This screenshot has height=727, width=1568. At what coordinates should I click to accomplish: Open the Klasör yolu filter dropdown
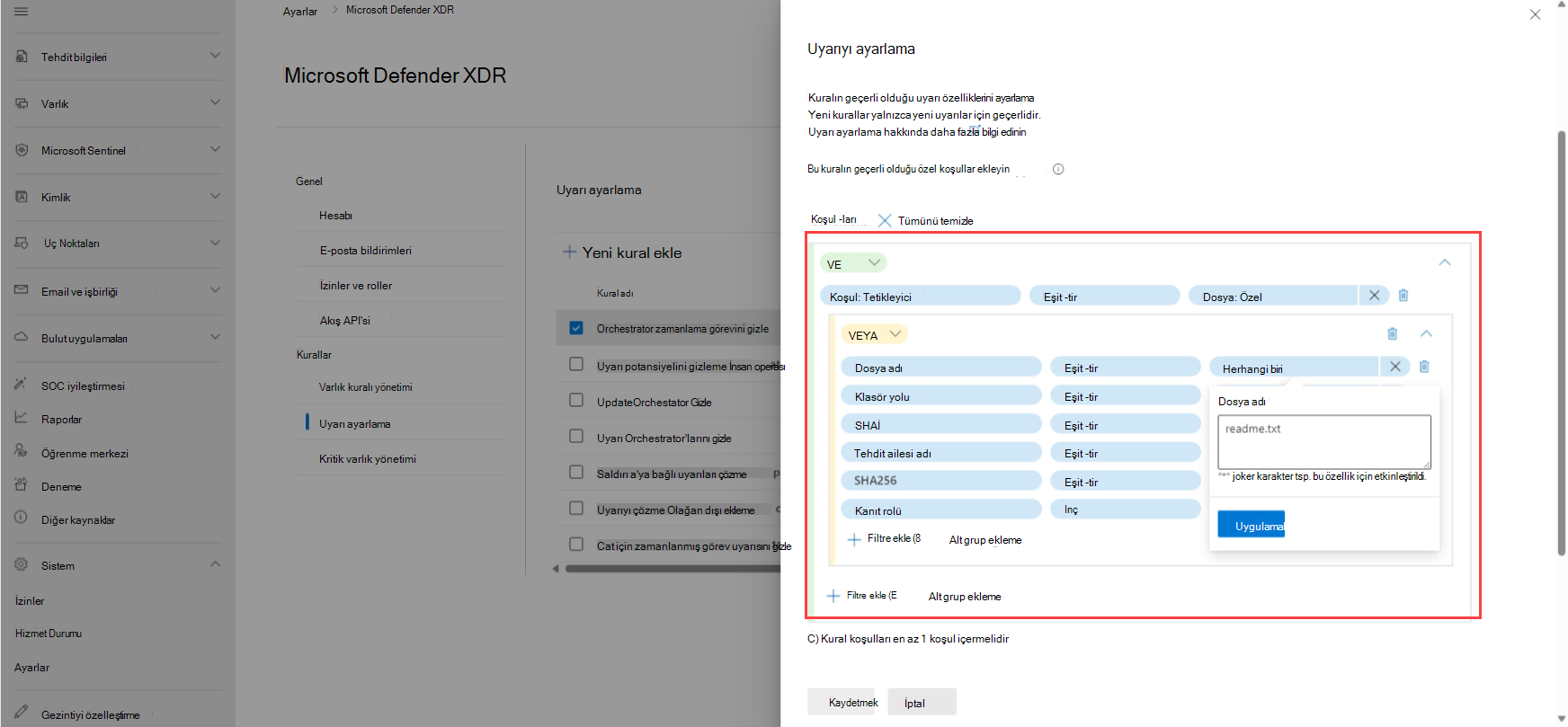coord(941,395)
